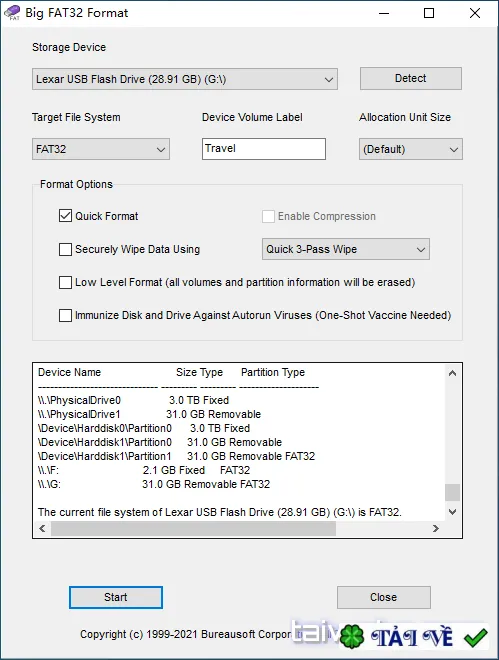This screenshot has height=660, width=499.
Task: Click the Start button
Action: coord(116,597)
